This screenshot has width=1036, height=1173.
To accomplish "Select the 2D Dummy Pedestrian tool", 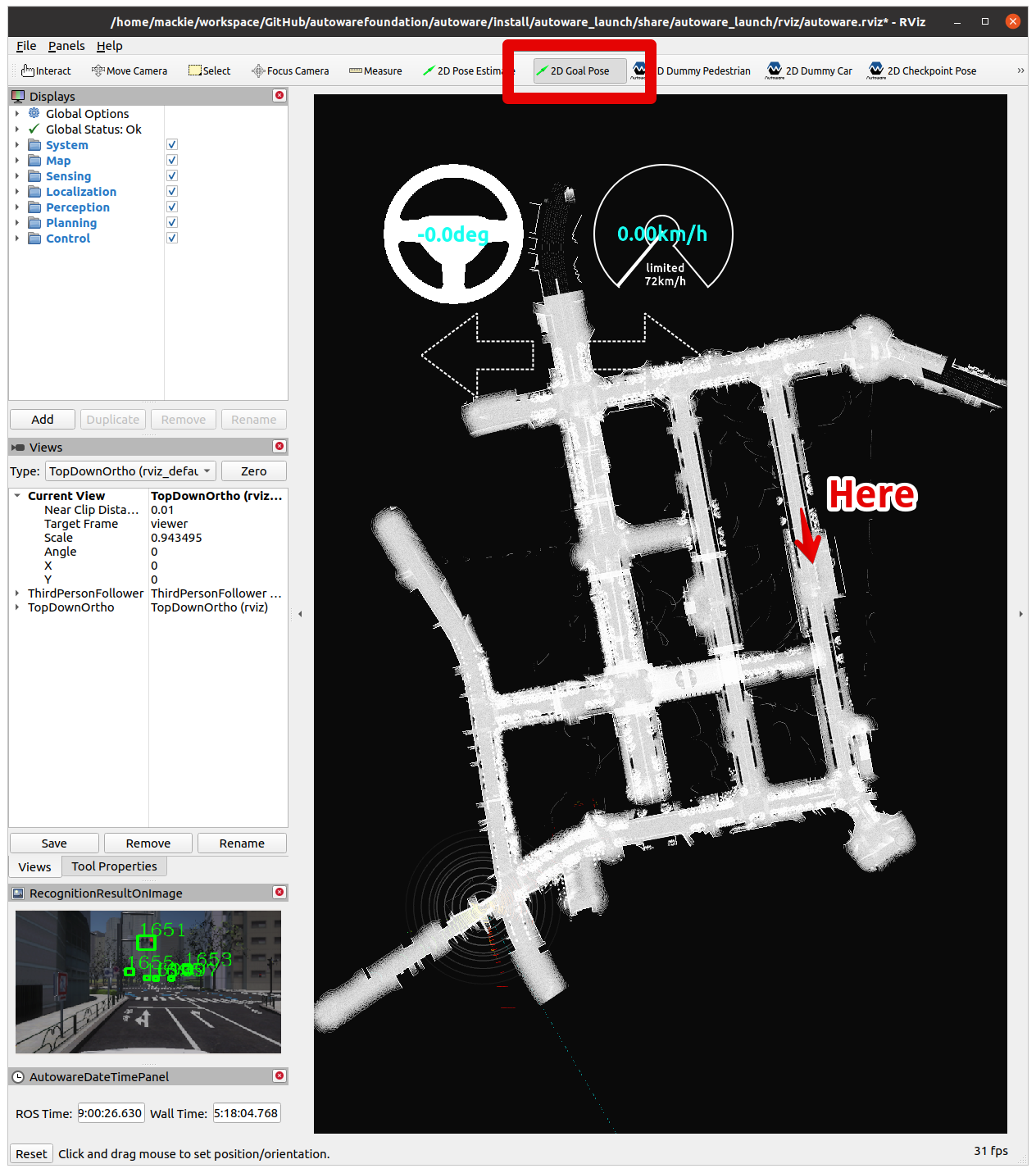I will click(x=692, y=70).
